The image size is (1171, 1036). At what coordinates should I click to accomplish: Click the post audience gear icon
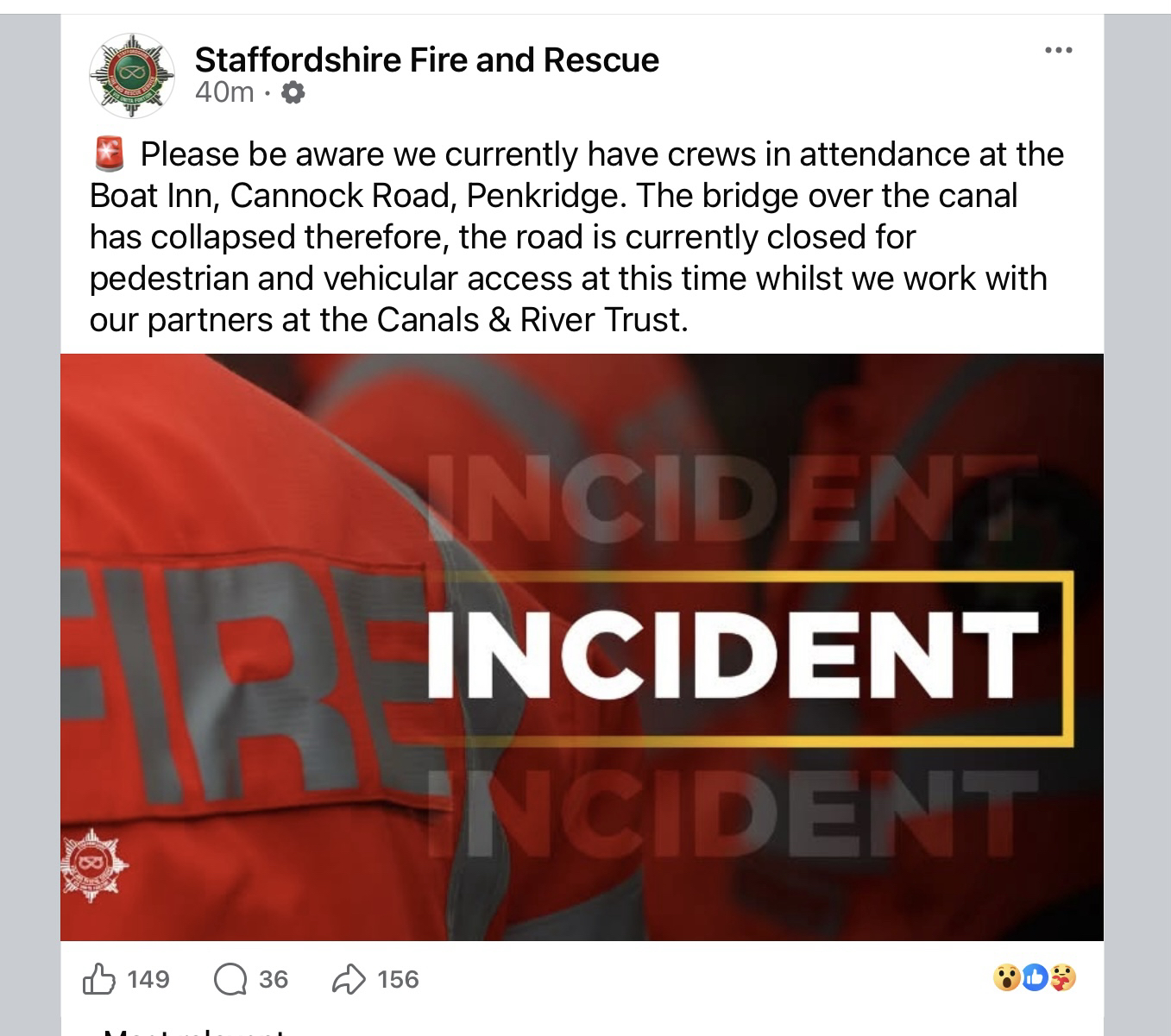tap(293, 91)
